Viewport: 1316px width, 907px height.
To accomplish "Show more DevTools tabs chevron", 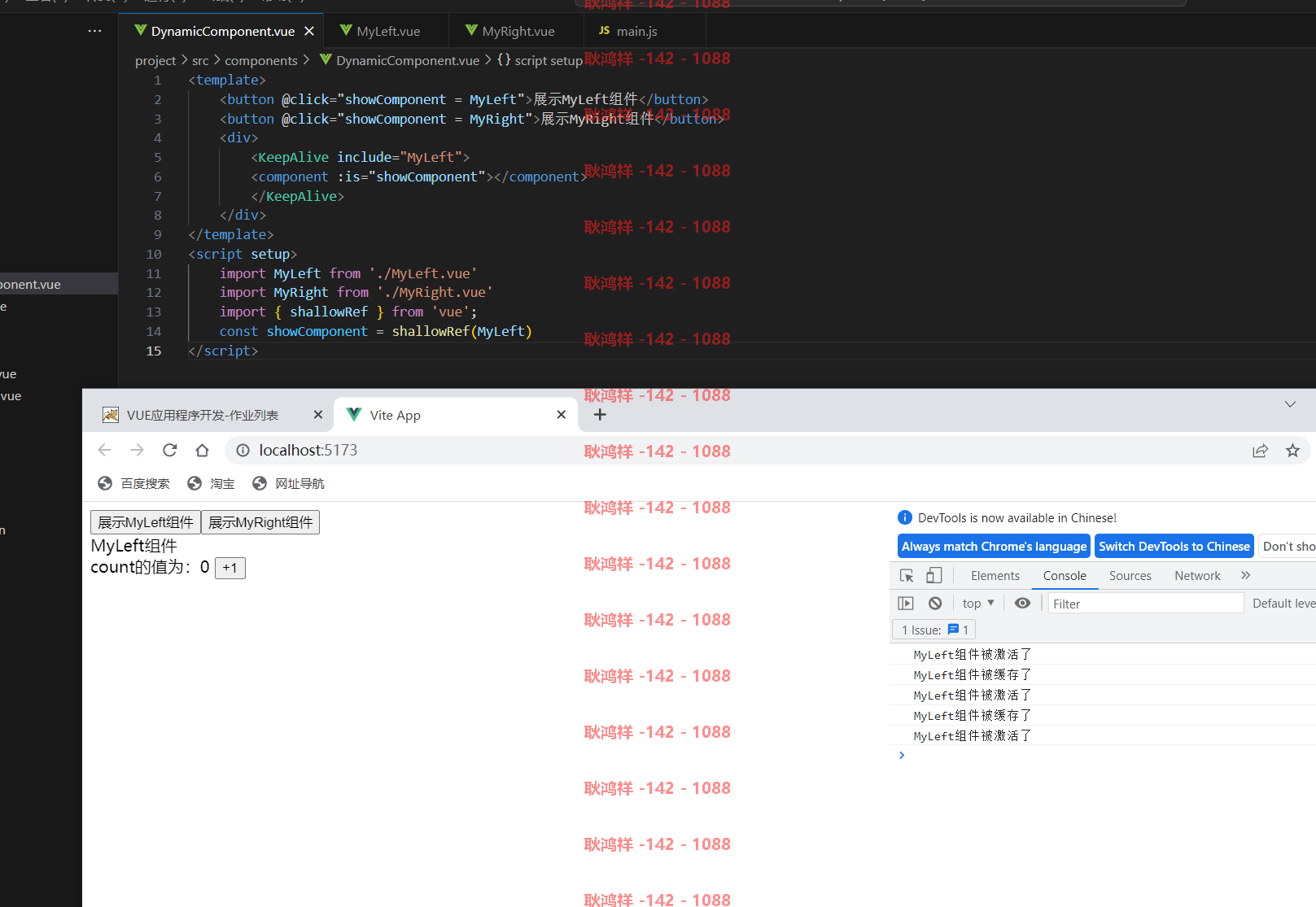I will pos(1245,575).
